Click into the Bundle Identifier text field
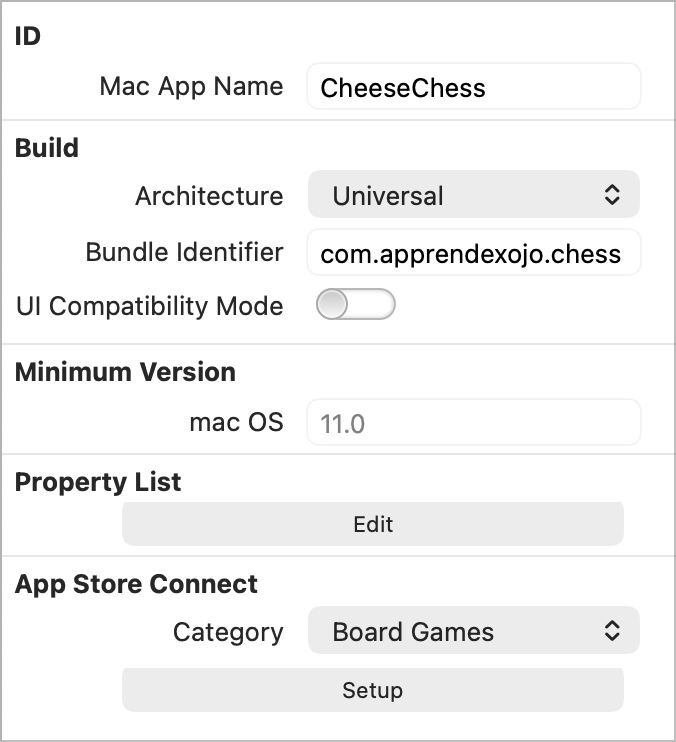Image resolution: width=676 pixels, height=742 pixels. click(x=473, y=254)
